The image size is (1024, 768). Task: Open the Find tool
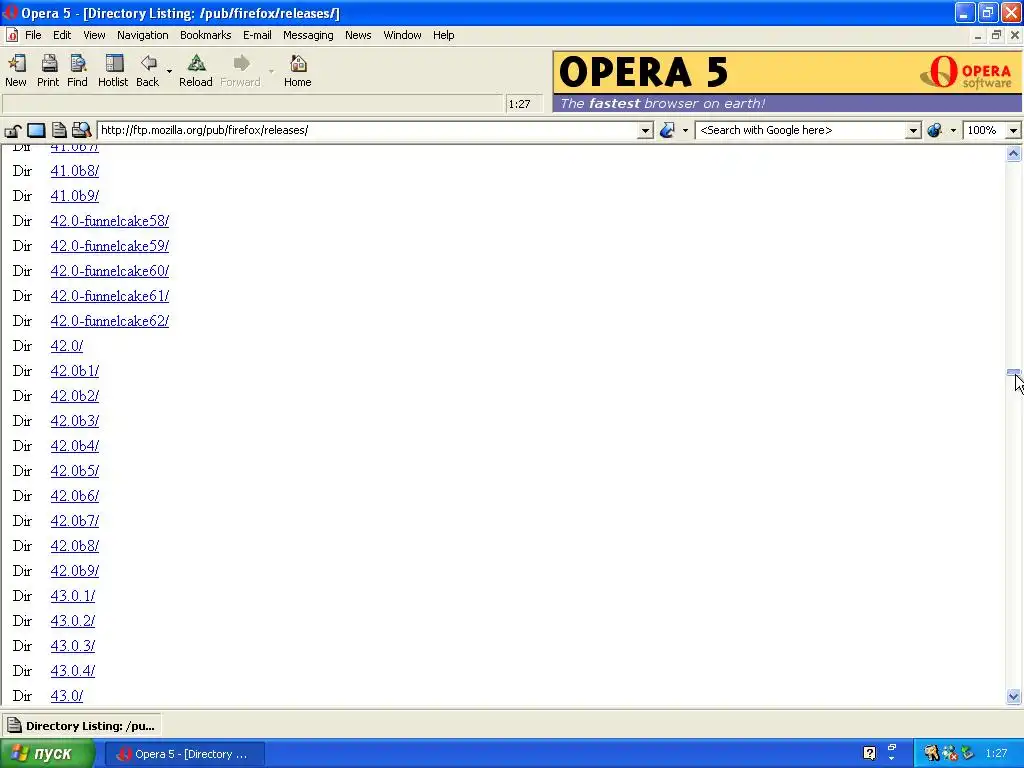pyautogui.click(x=77, y=71)
